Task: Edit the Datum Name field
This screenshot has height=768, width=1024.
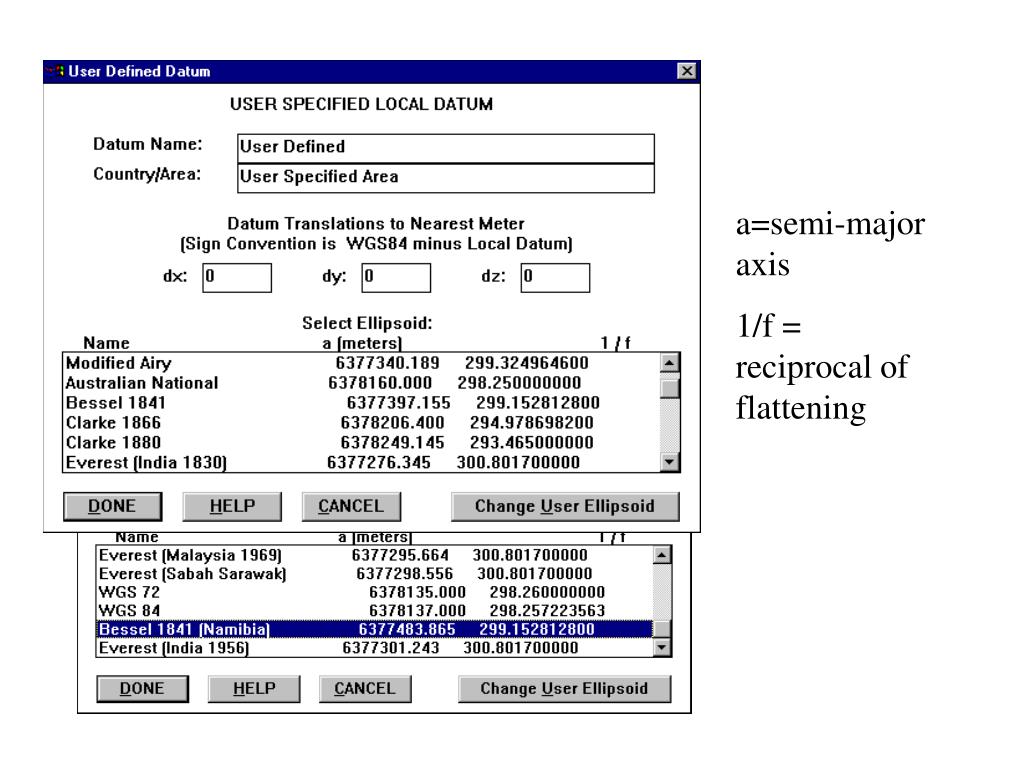Action: pyautogui.click(x=445, y=148)
